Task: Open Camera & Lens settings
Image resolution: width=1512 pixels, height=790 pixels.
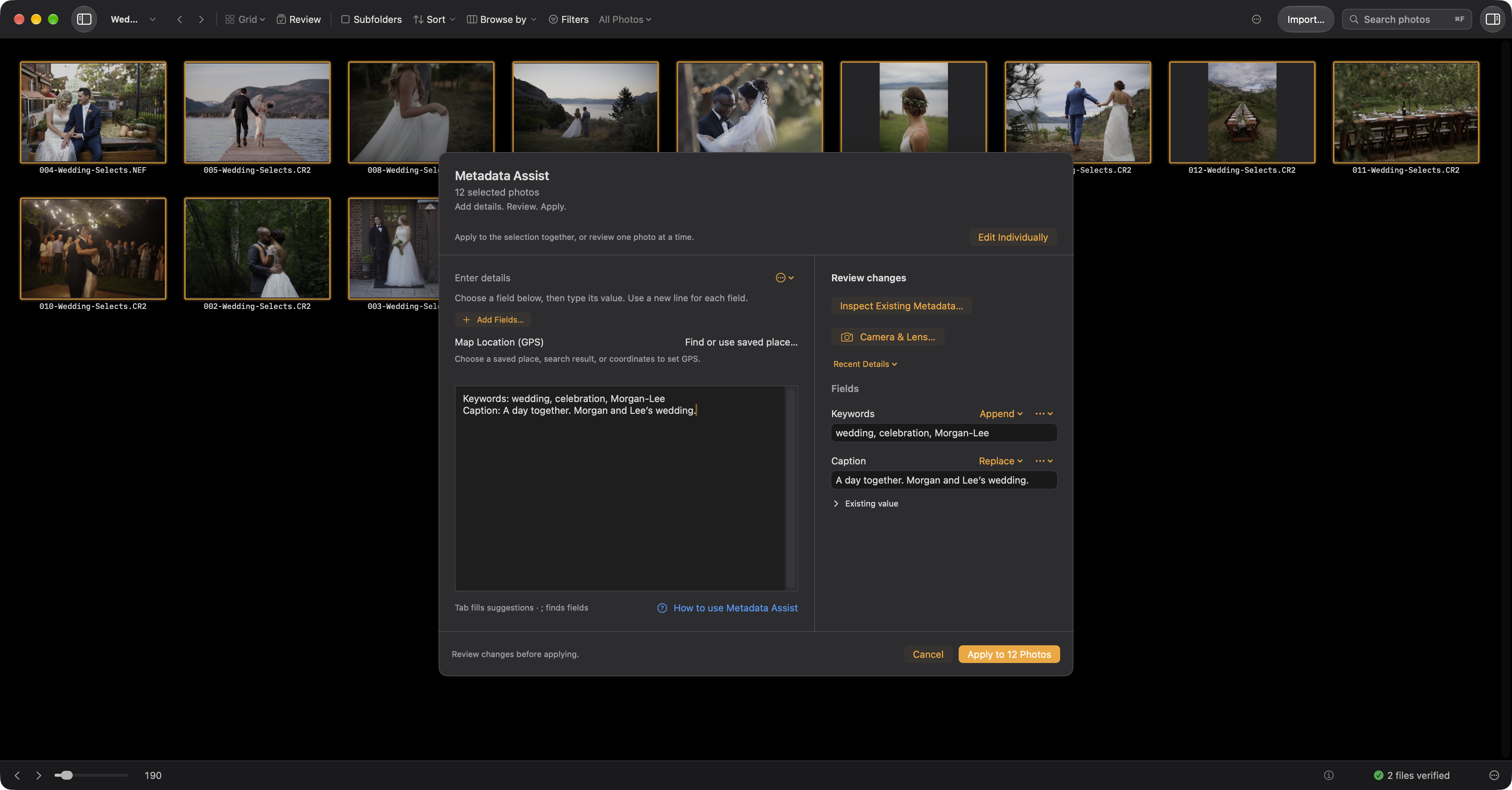Action: pyautogui.click(x=887, y=337)
